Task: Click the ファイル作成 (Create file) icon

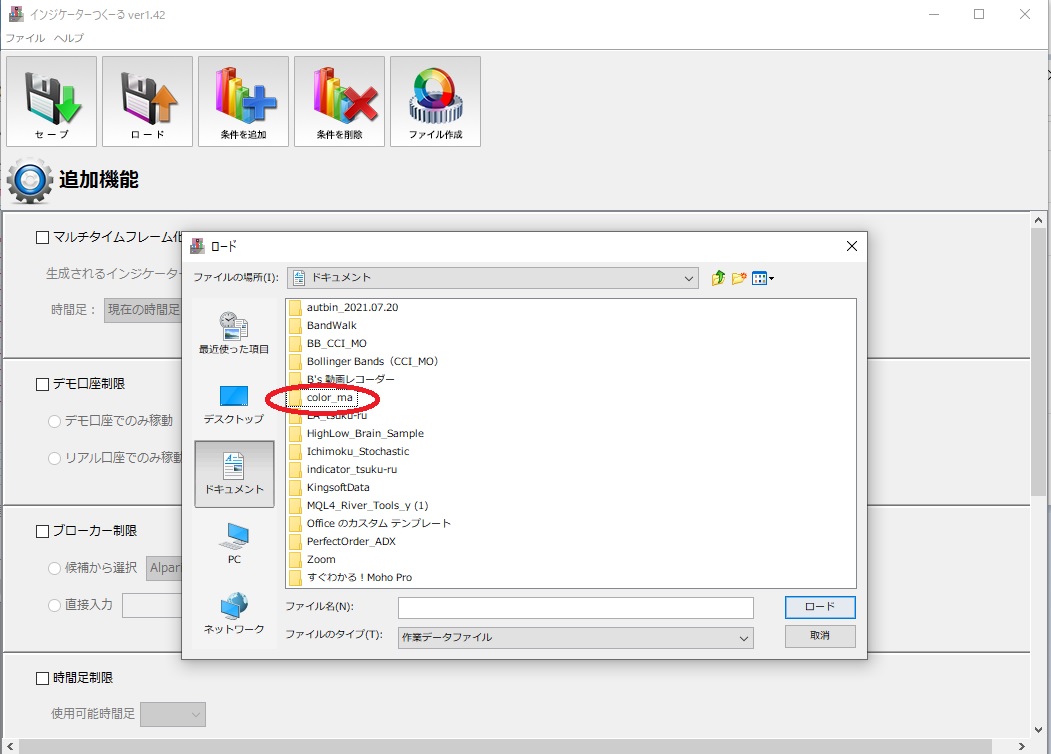Action: point(435,101)
